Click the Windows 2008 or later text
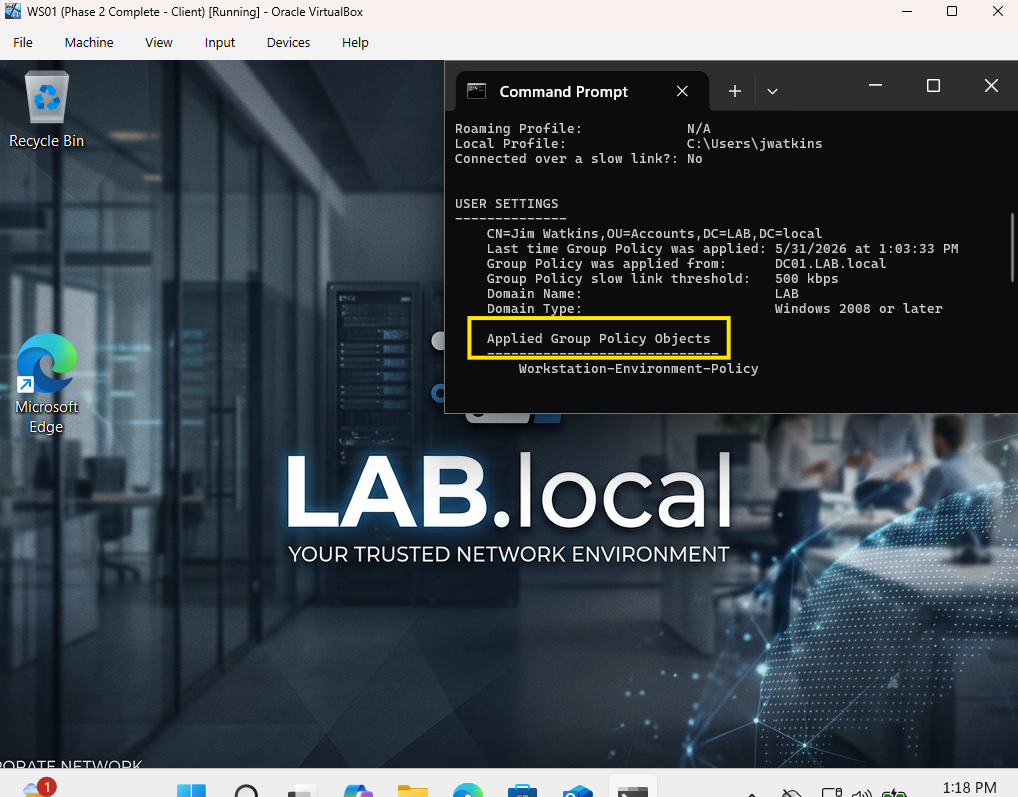Screen dimensions: 1018x797 click(858, 308)
